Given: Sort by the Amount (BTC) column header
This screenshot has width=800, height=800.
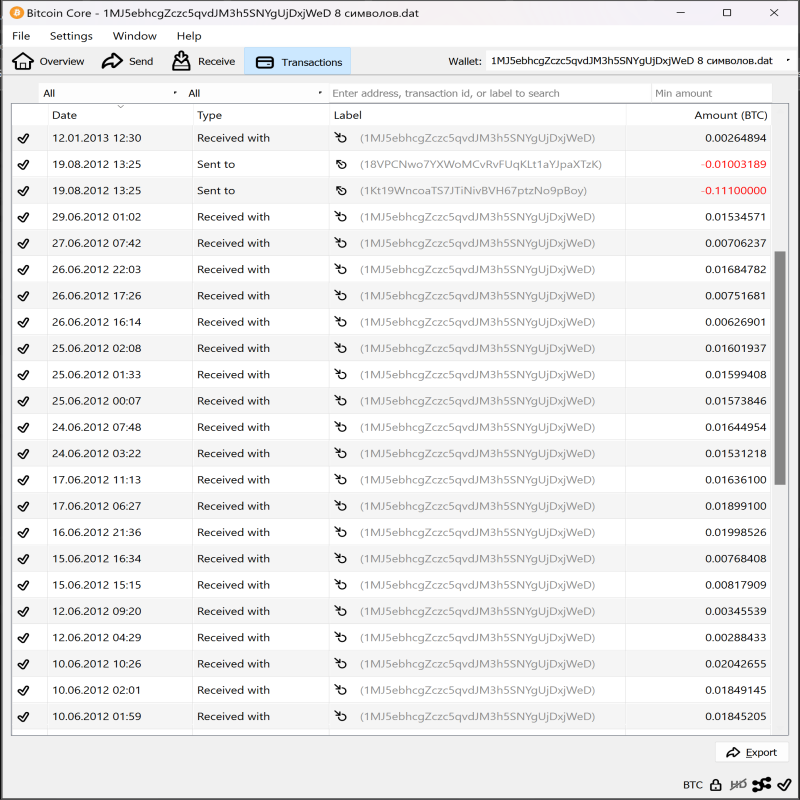Looking at the screenshot, I should 698,115.
